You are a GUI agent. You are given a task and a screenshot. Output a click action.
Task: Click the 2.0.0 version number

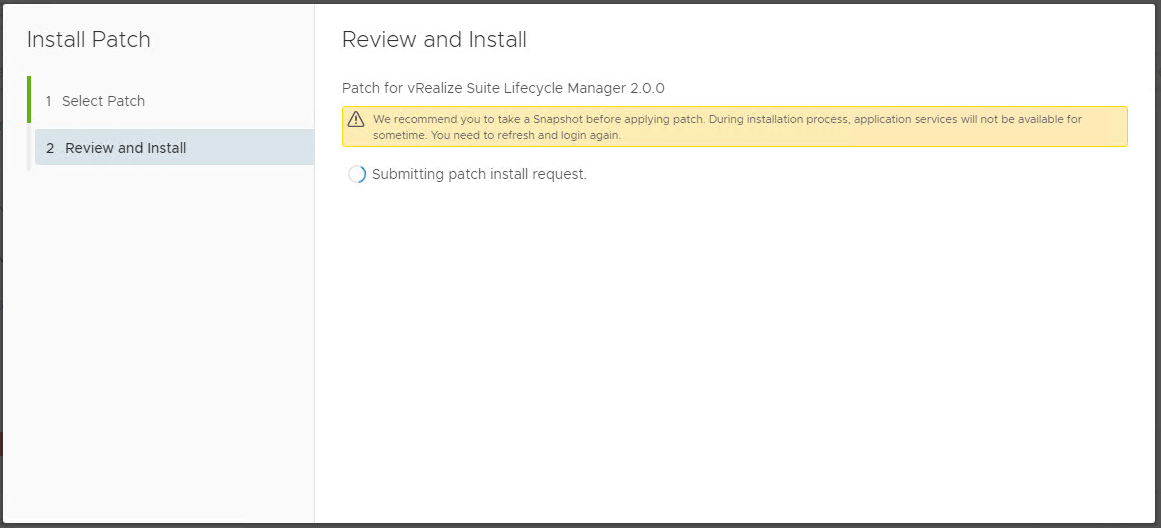tap(647, 88)
